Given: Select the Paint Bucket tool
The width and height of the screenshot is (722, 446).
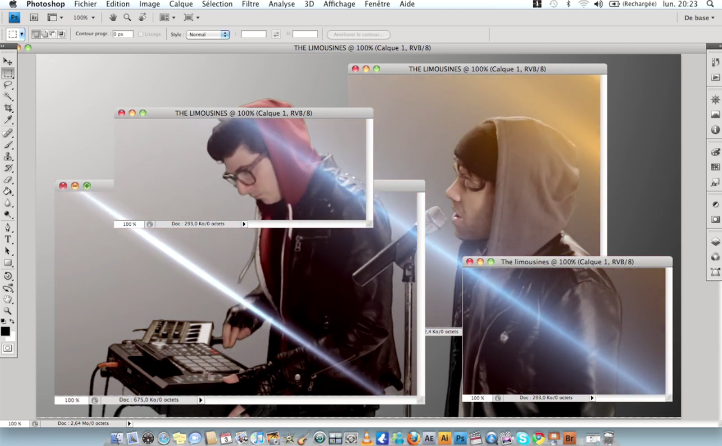Looking at the screenshot, I should click(x=8, y=191).
